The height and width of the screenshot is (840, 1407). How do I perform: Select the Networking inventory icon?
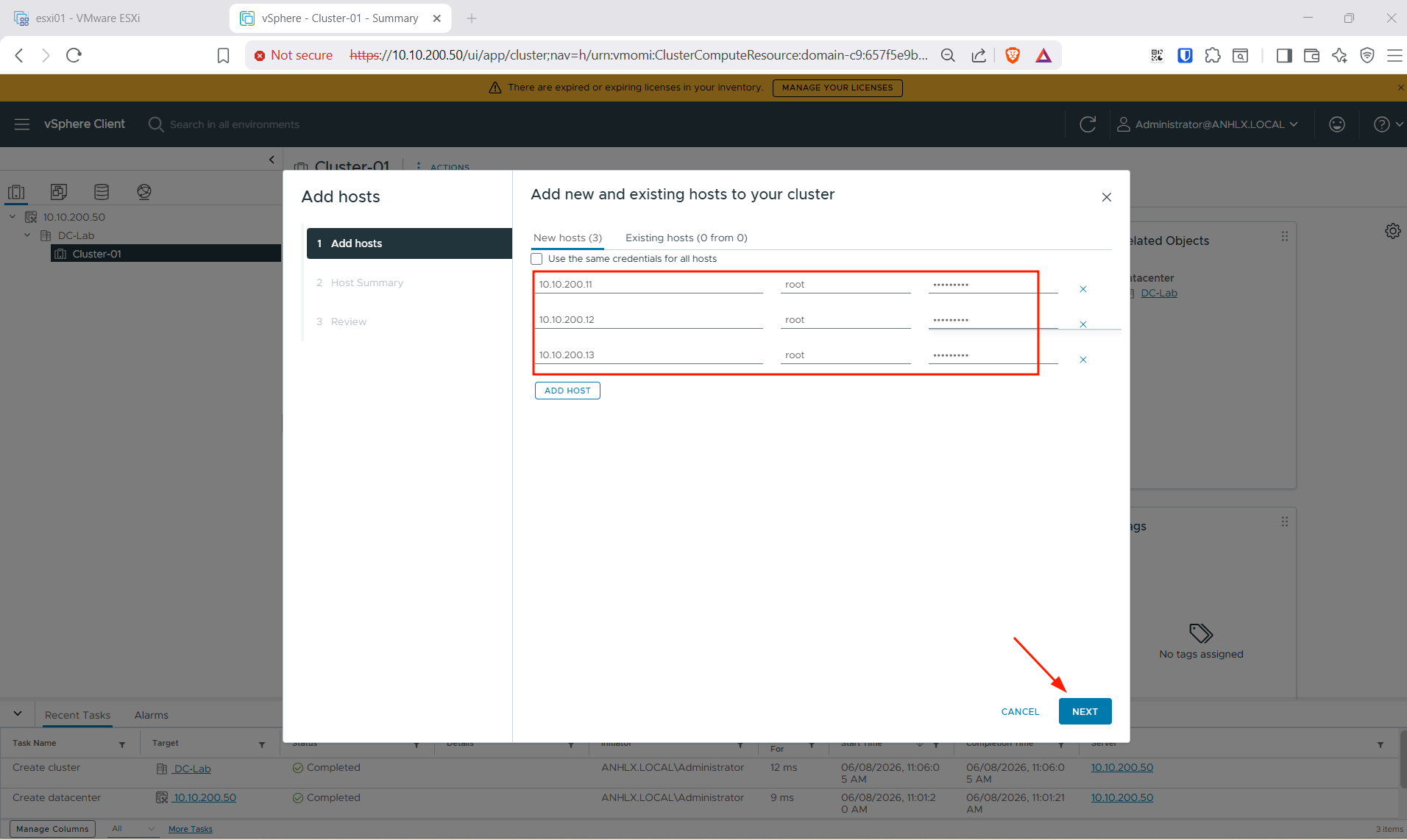click(x=144, y=192)
